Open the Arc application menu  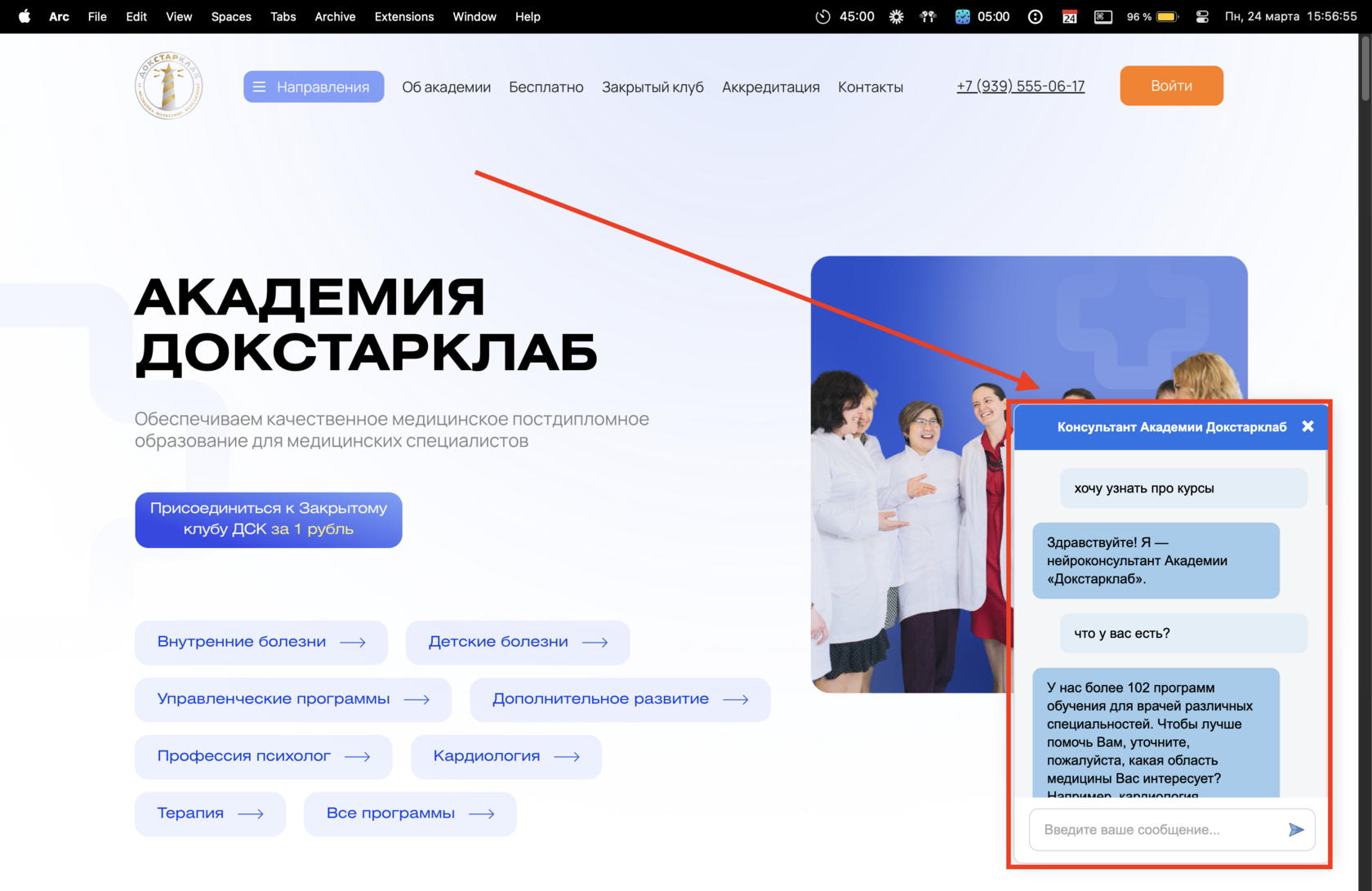click(x=59, y=16)
